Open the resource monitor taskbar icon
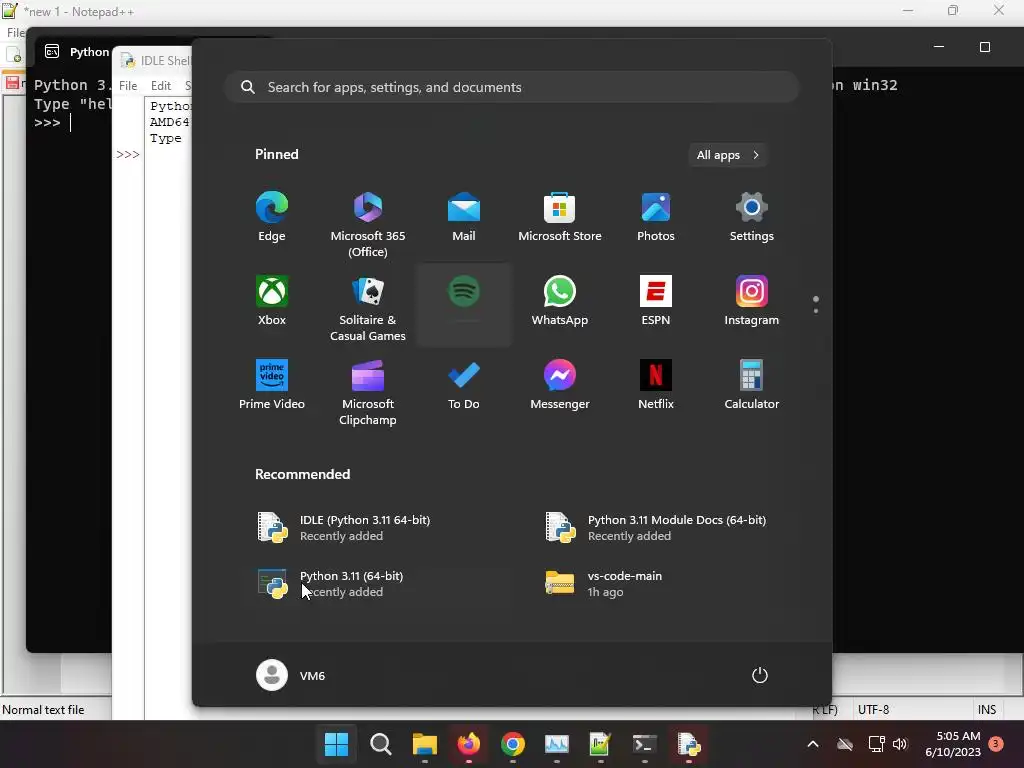Screen dimensions: 1024x768 tap(556, 744)
